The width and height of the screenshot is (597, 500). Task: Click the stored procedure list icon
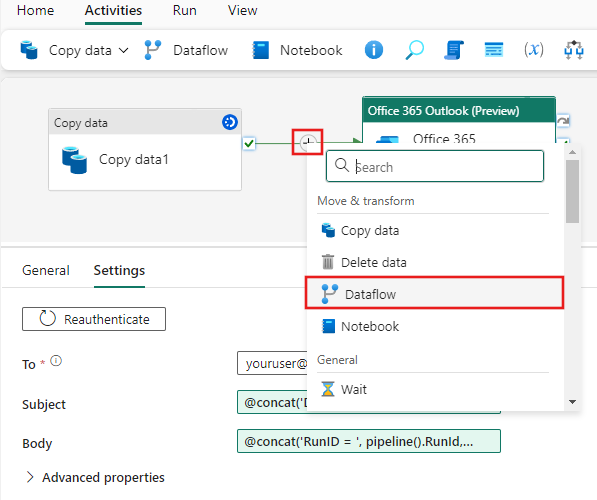click(x=494, y=50)
